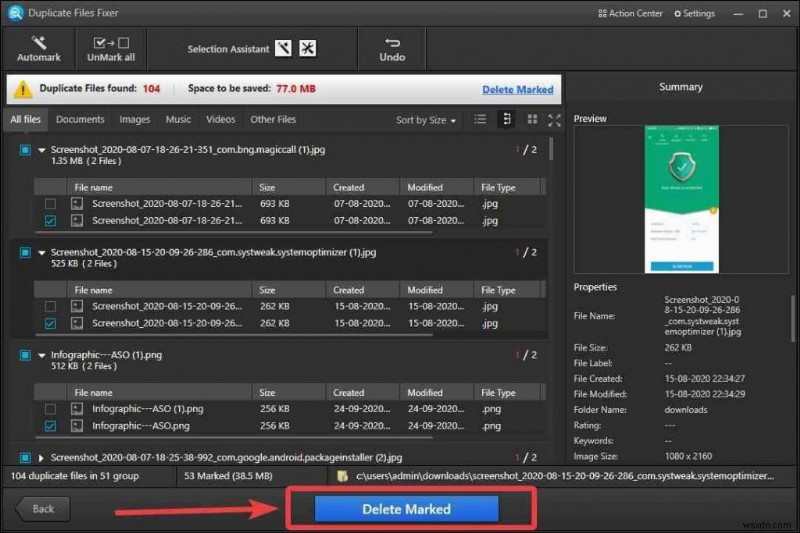Viewport: 800px width, 533px height.
Task: Expand results to full-screen view icon
Action: click(555, 120)
